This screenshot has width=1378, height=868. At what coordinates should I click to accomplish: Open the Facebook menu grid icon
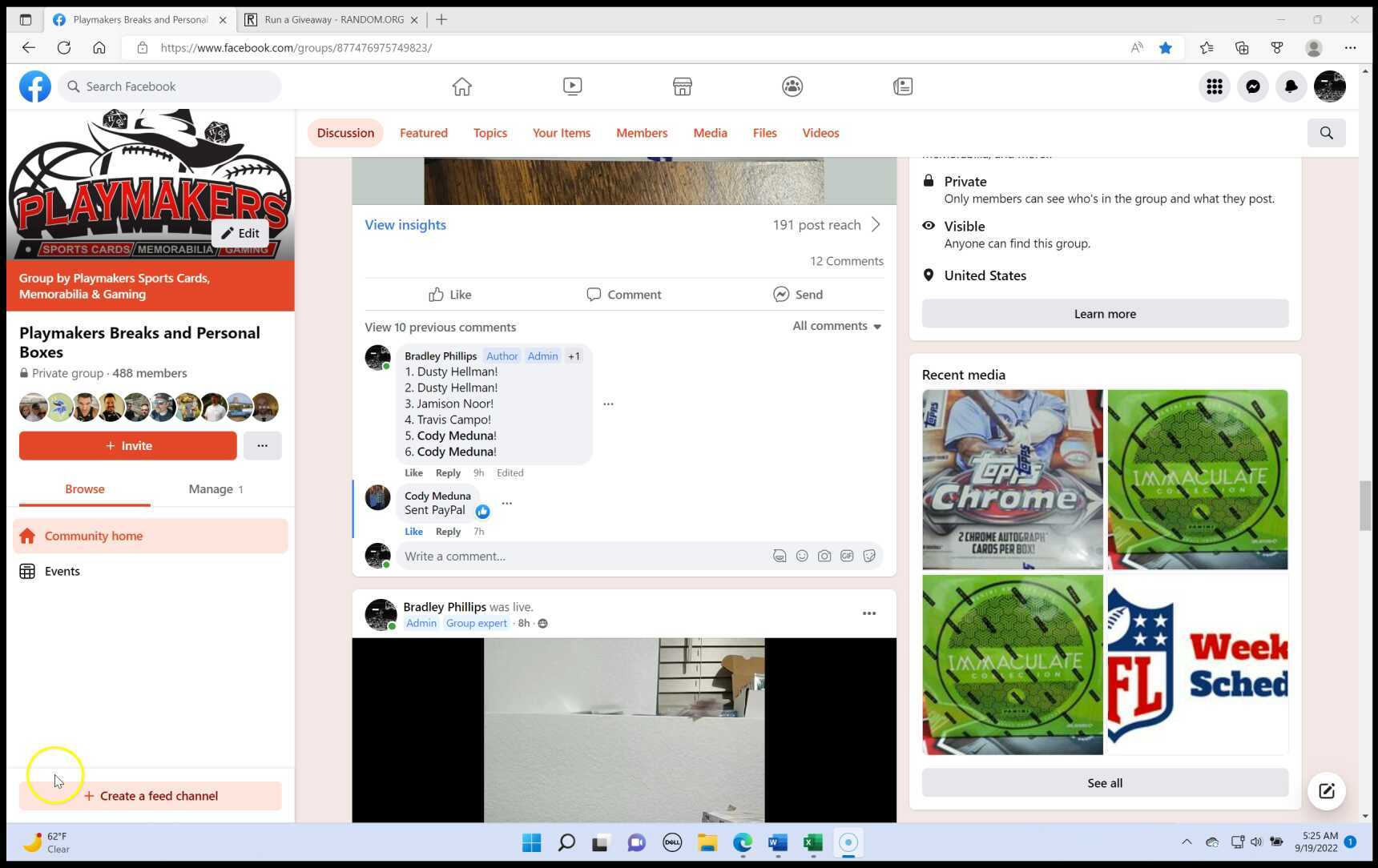pyautogui.click(x=1215, y=86)
